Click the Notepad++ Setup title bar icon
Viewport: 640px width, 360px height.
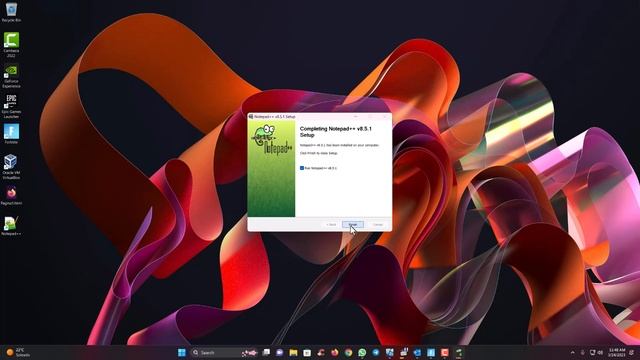tap(251, 117)
